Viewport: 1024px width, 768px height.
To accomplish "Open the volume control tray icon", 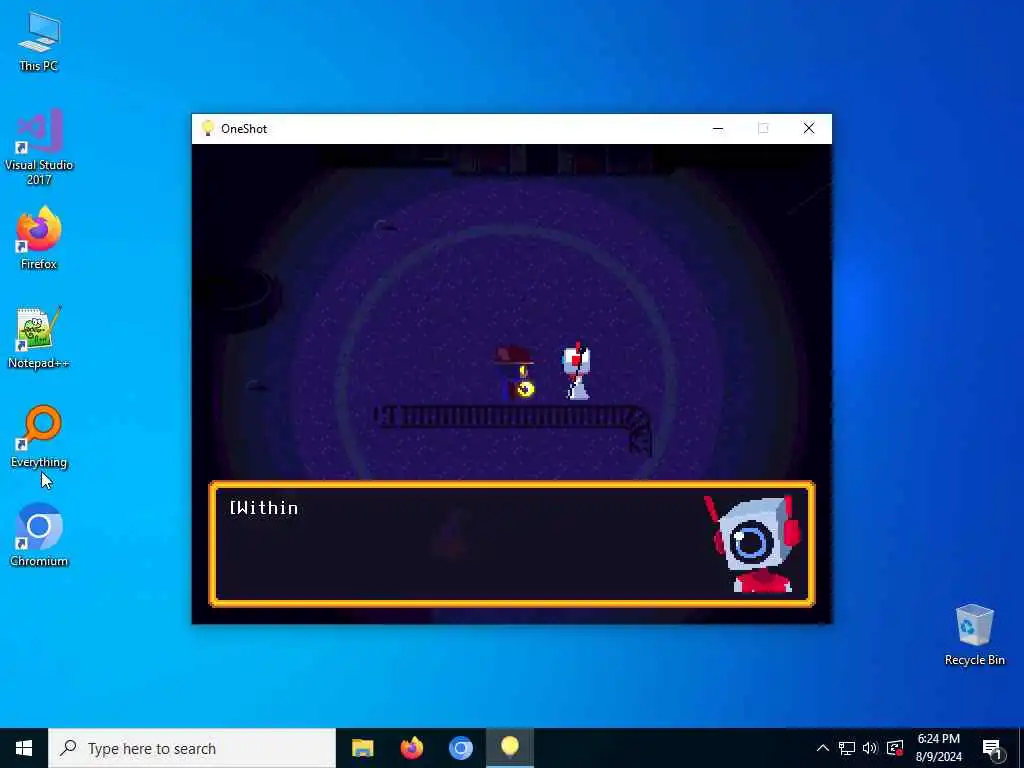I will 870,748.
